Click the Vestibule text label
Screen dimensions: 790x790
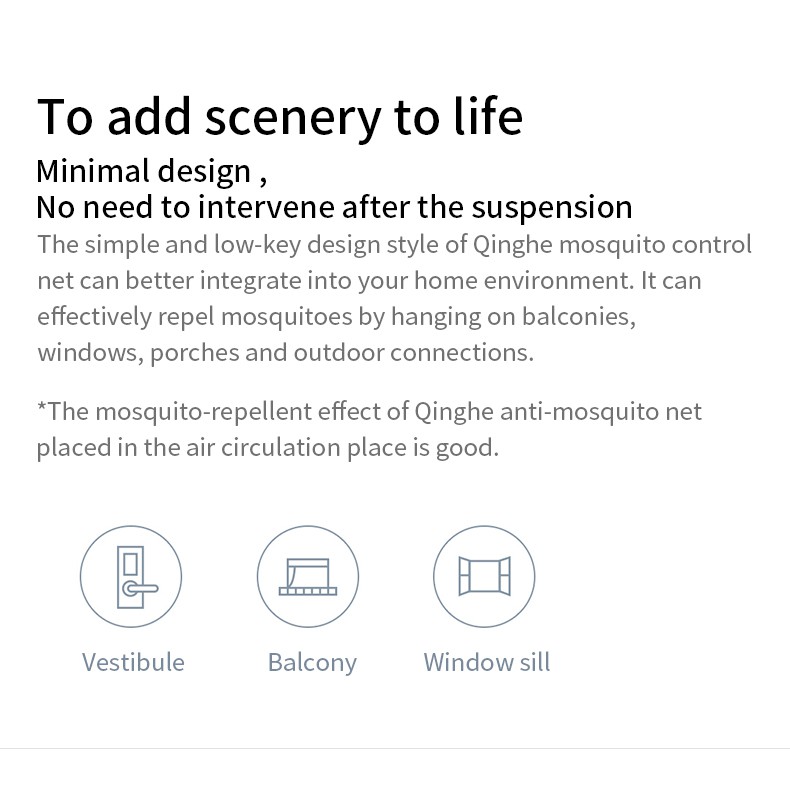pos(133,662)
